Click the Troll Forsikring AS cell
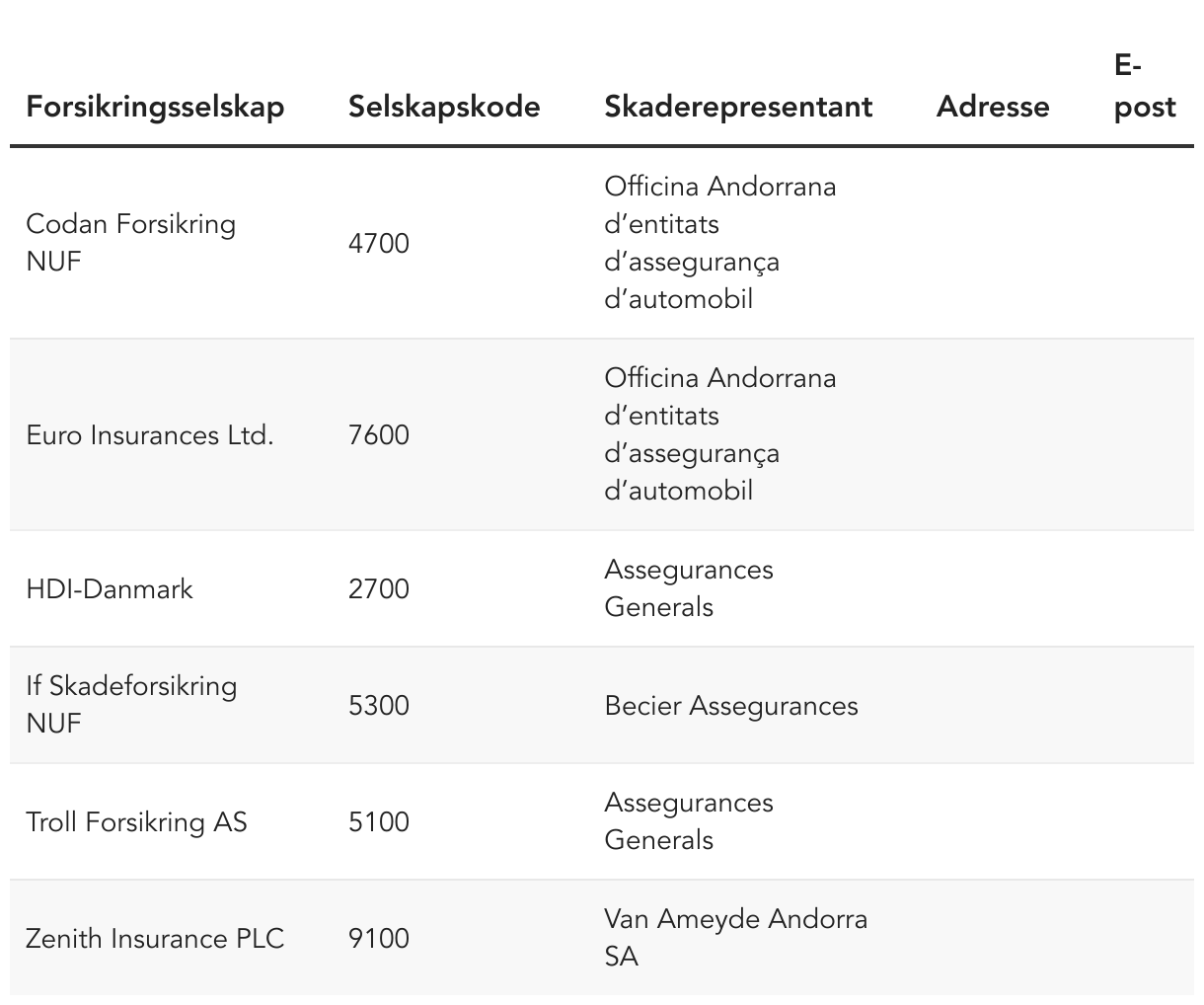Screen dimensions: 1204x1005 (136, 822)
